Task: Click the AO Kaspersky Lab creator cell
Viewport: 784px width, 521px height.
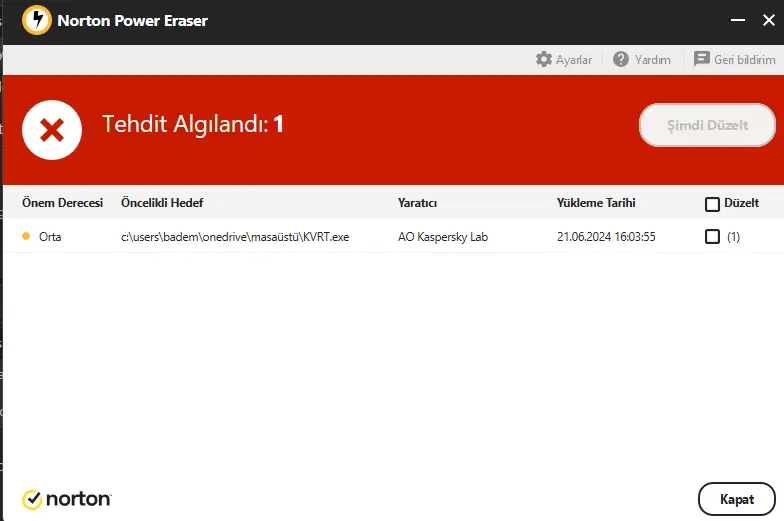Action: coord(443,236)
